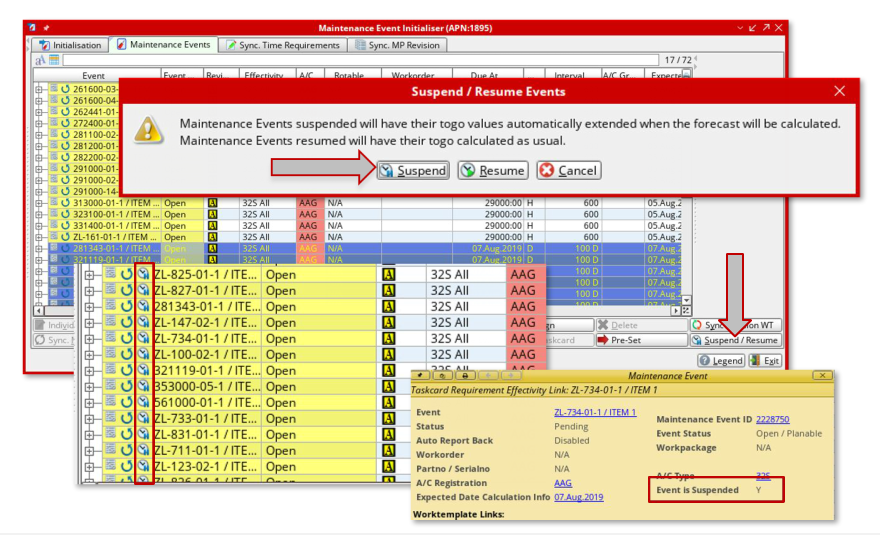Open Maintenance Event ID 2228750 link
This screenshot has width=880, height=535.
[x=772, y=419]
